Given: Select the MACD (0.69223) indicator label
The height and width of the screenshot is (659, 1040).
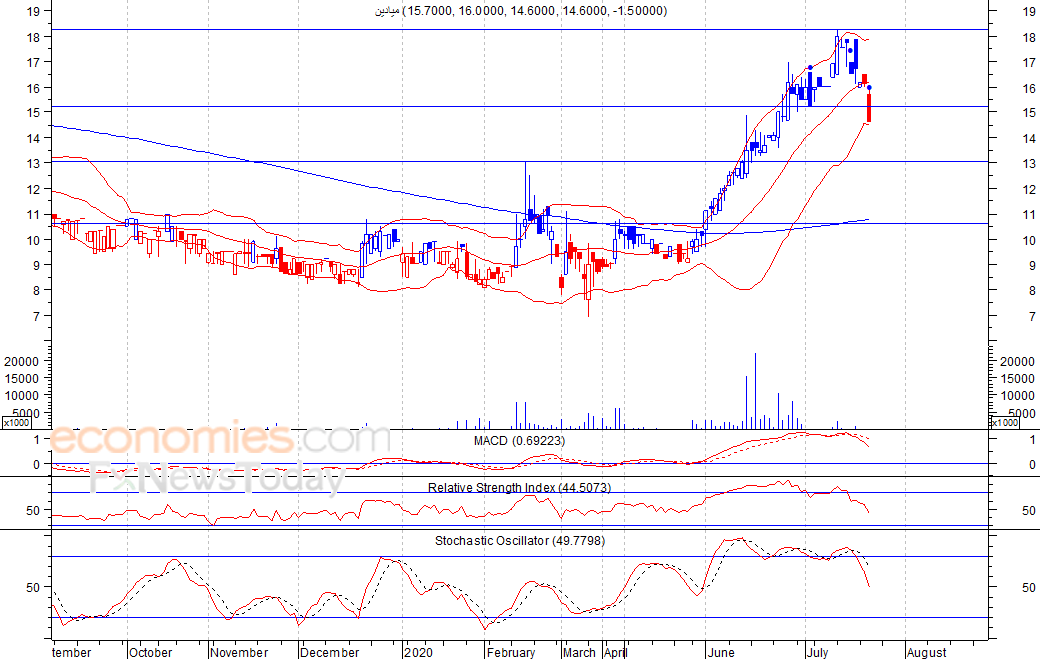Looking at the screenshot, I should click(519, 441).
